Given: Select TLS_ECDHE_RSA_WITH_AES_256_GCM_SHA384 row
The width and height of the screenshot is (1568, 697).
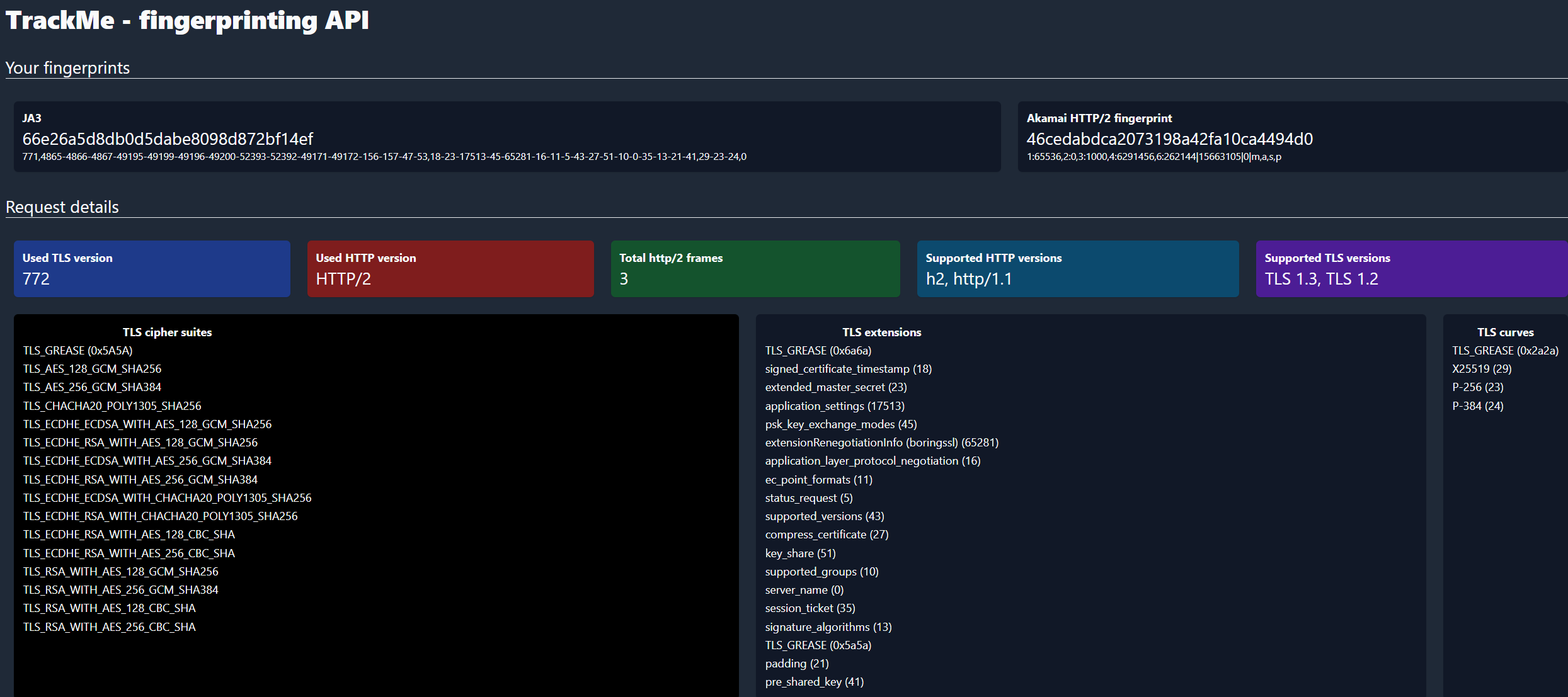Looking at the screenshot, I should click(x=140, y=480).
